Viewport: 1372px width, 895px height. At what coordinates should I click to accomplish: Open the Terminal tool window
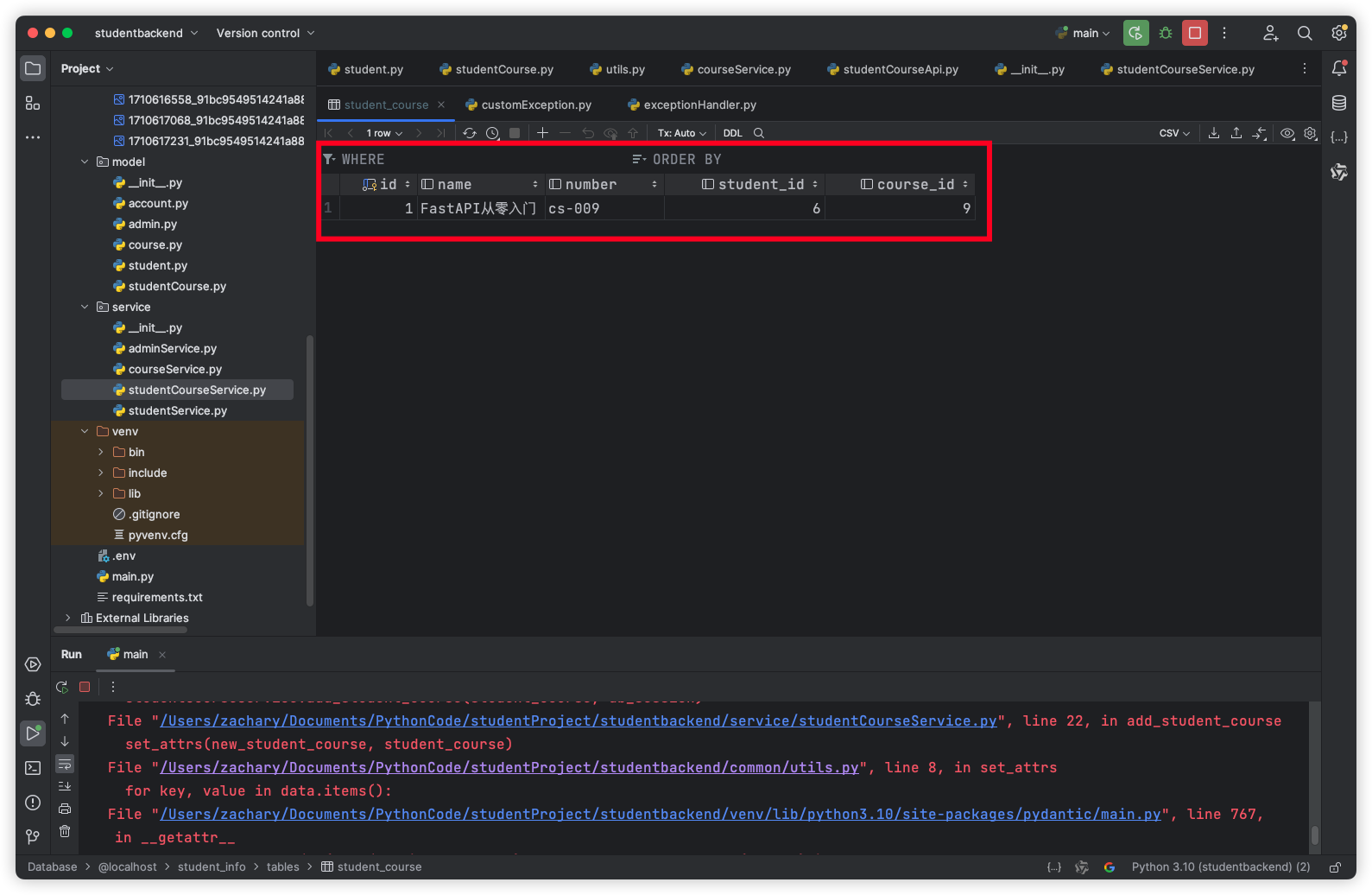pyautogui.click(x=33, y=768)
